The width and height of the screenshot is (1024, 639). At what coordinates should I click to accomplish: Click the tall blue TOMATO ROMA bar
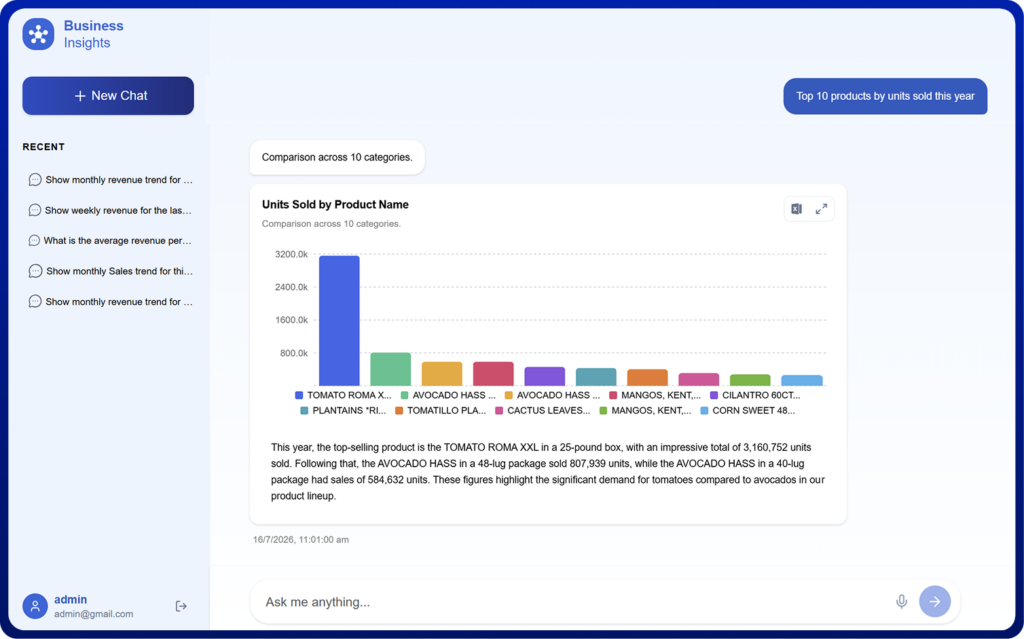coord(339,320)
